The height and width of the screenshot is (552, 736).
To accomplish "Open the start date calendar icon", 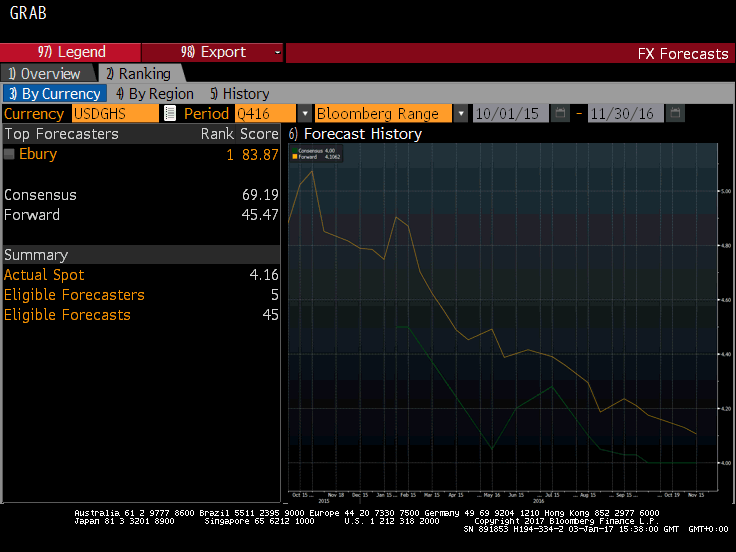I will click(x=560, y=113).
